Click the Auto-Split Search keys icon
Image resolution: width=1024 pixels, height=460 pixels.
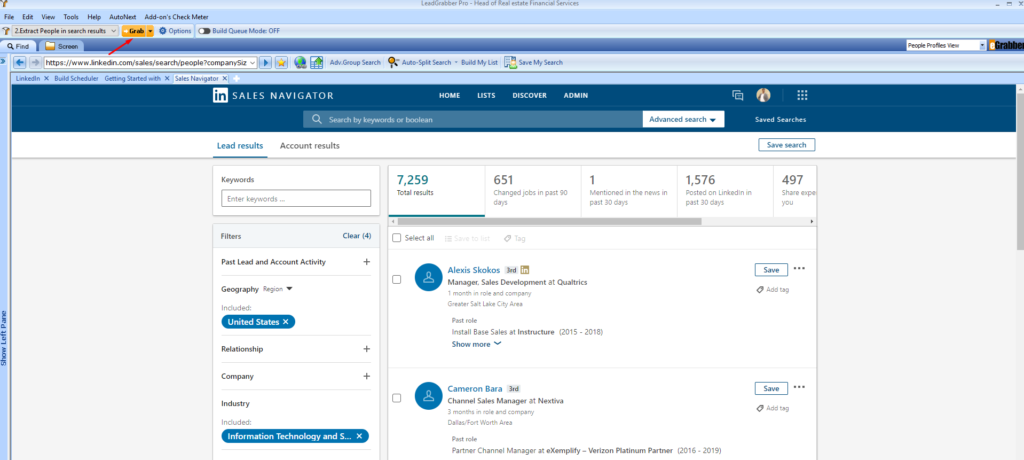pos(392,62)
